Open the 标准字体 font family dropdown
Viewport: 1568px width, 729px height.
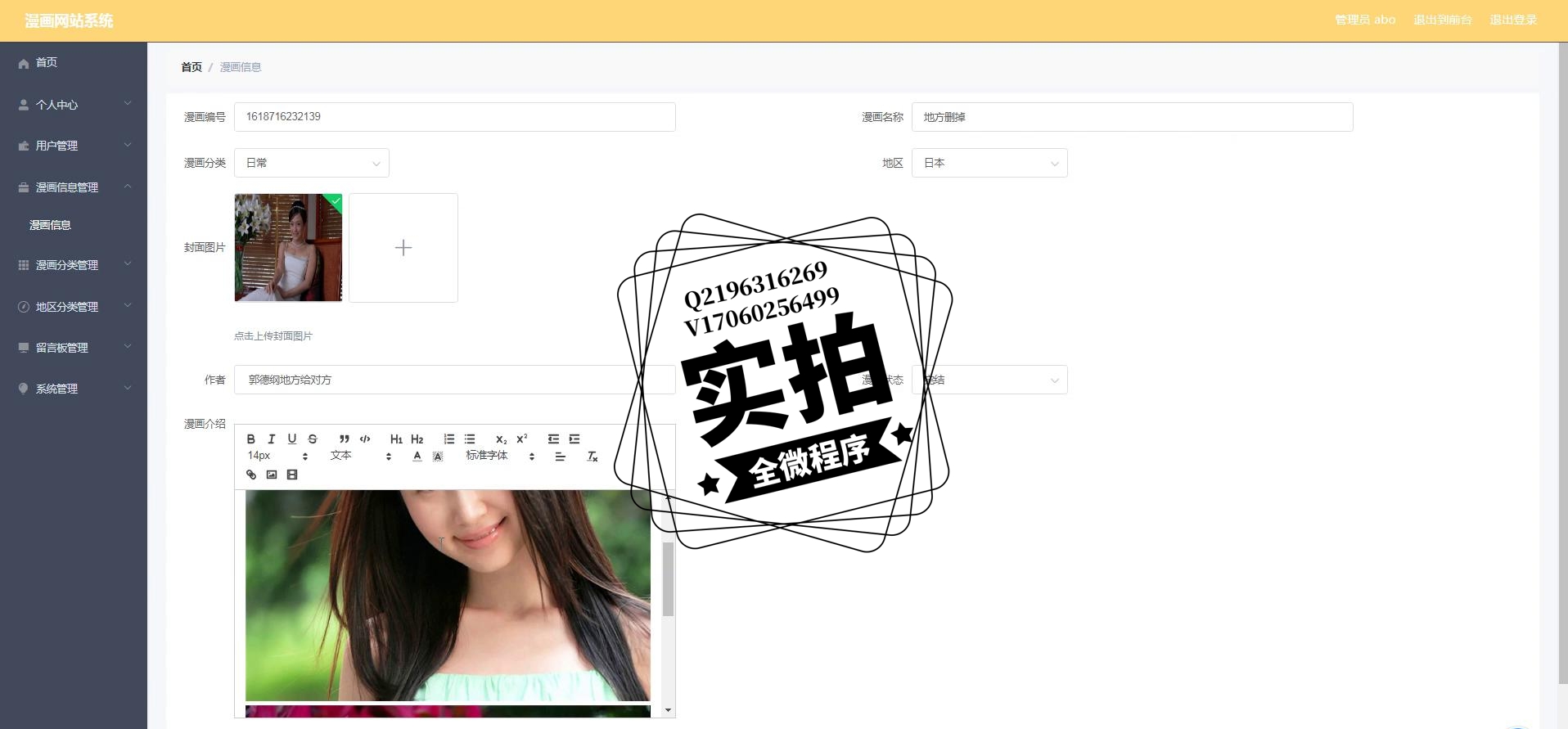pos(500,456)
